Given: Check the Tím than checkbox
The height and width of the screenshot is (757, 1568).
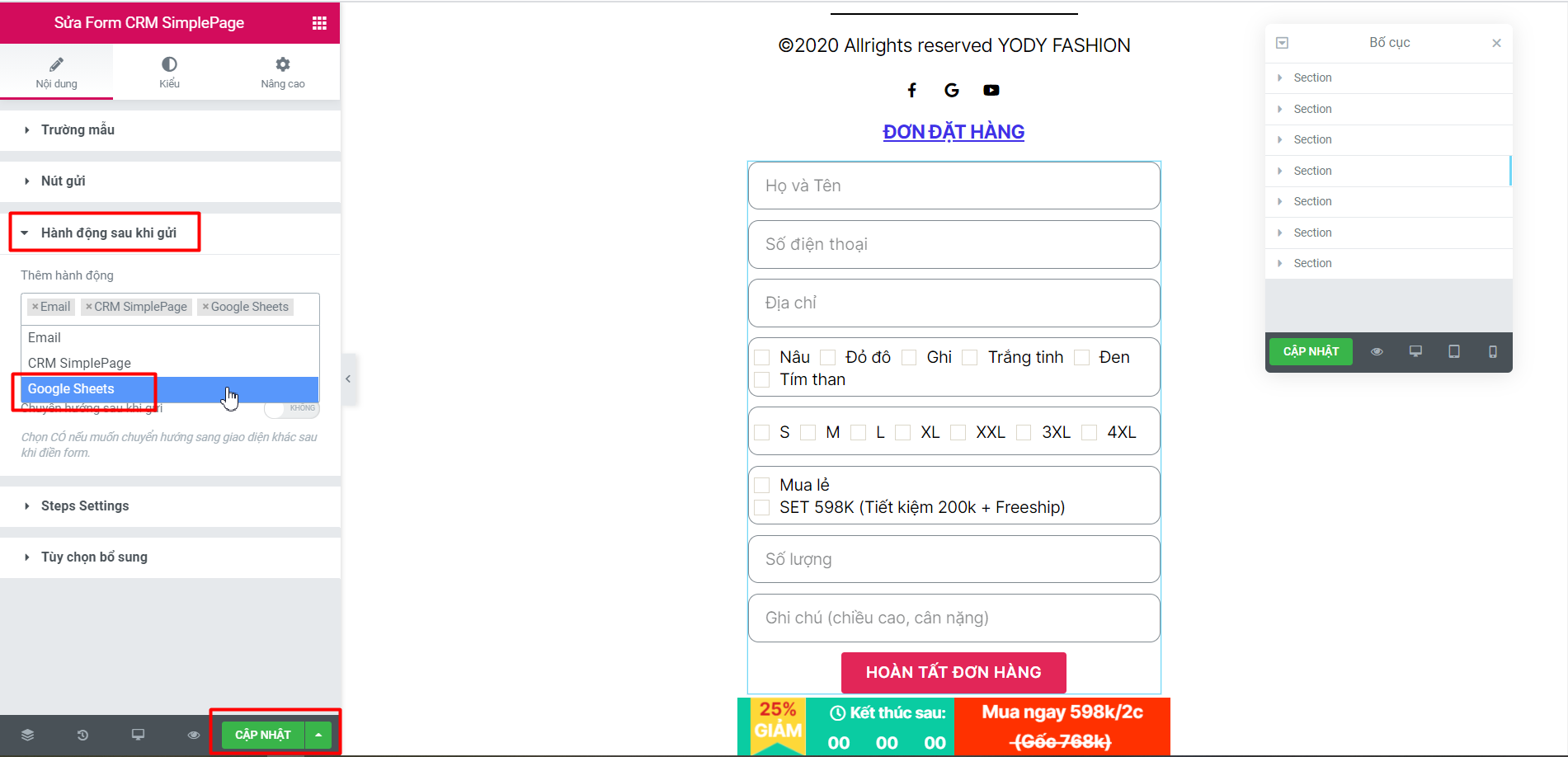Looking at the screenshot, I should (762, 380).
